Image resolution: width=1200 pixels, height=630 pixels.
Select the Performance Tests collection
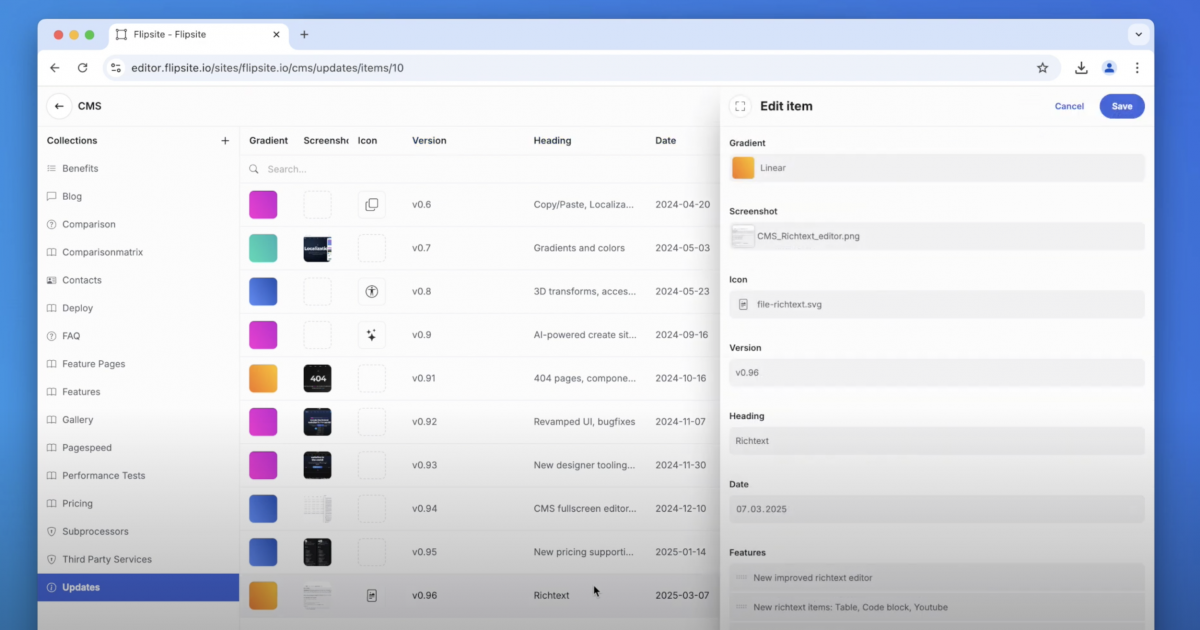[138, 476]
